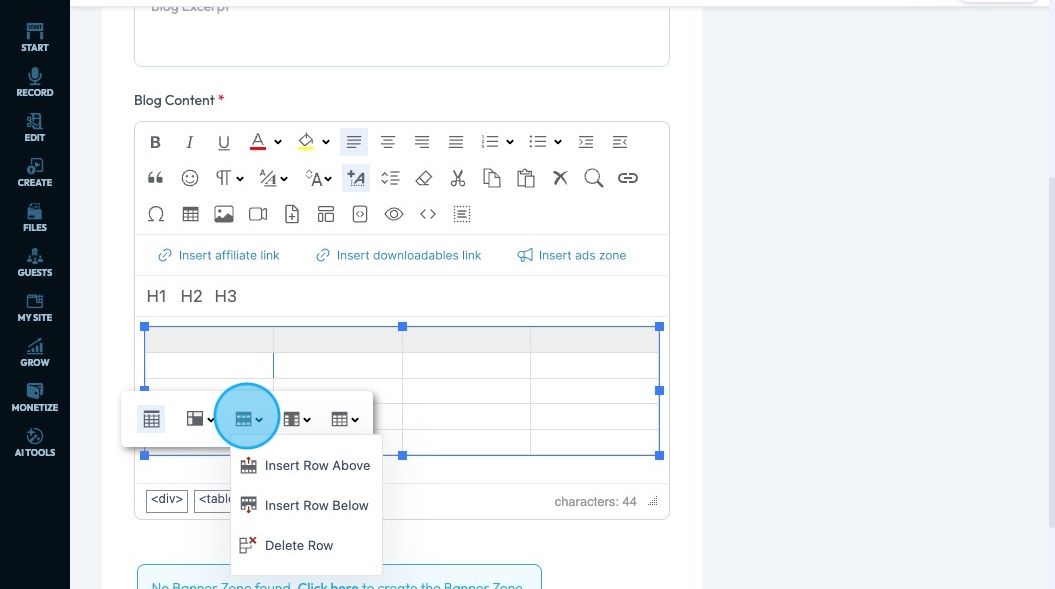1055x589 pixels.
Task: Open the emoticon picker
Action: pyautogui.click(x=190, y=178)
